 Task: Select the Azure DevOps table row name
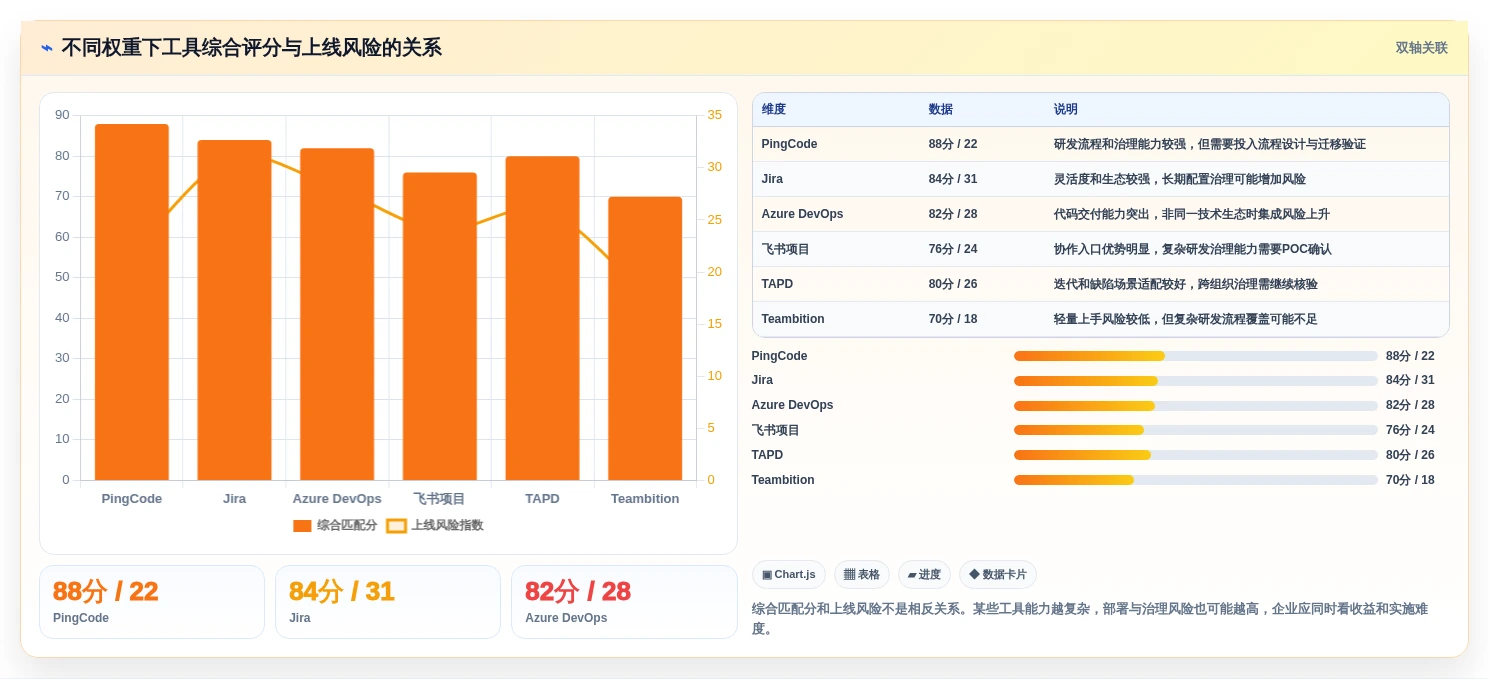[x=802, y=214]
